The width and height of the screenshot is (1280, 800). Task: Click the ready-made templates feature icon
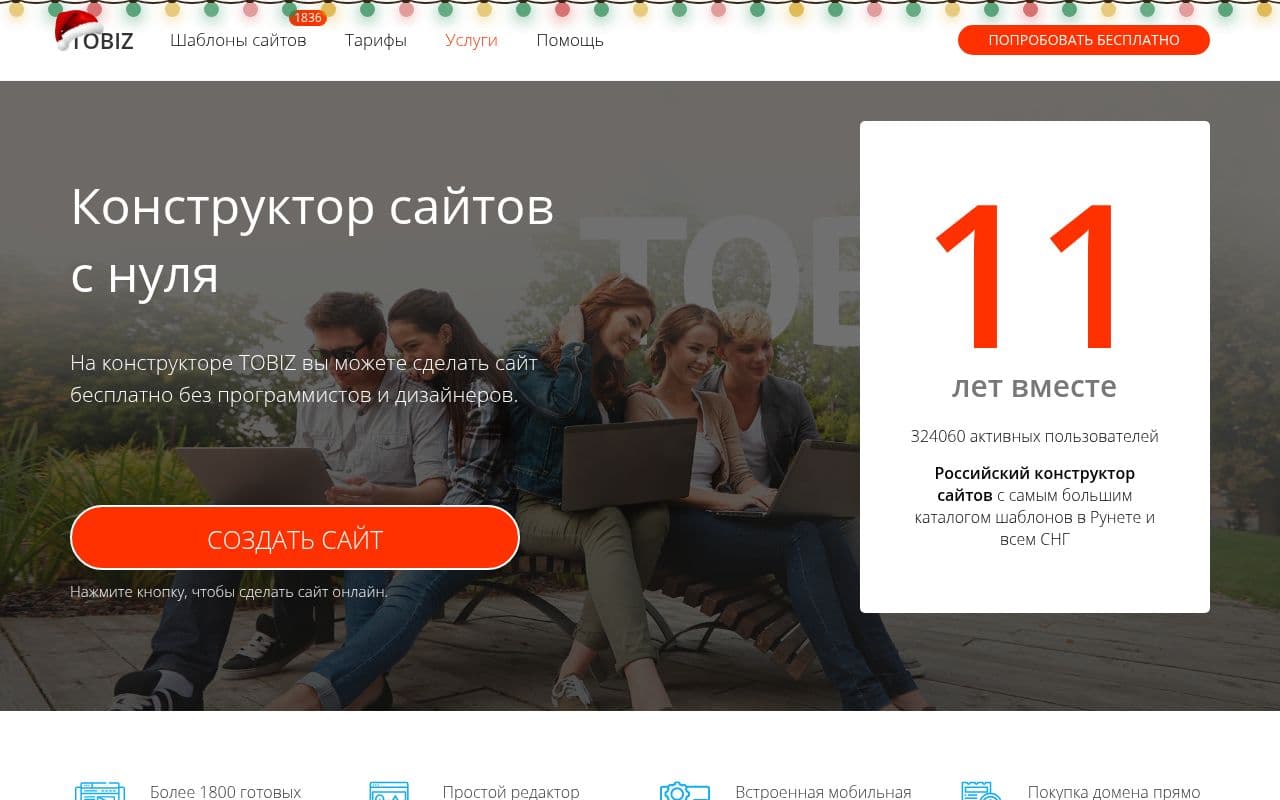pyautogui.click(x=100, y=791)
